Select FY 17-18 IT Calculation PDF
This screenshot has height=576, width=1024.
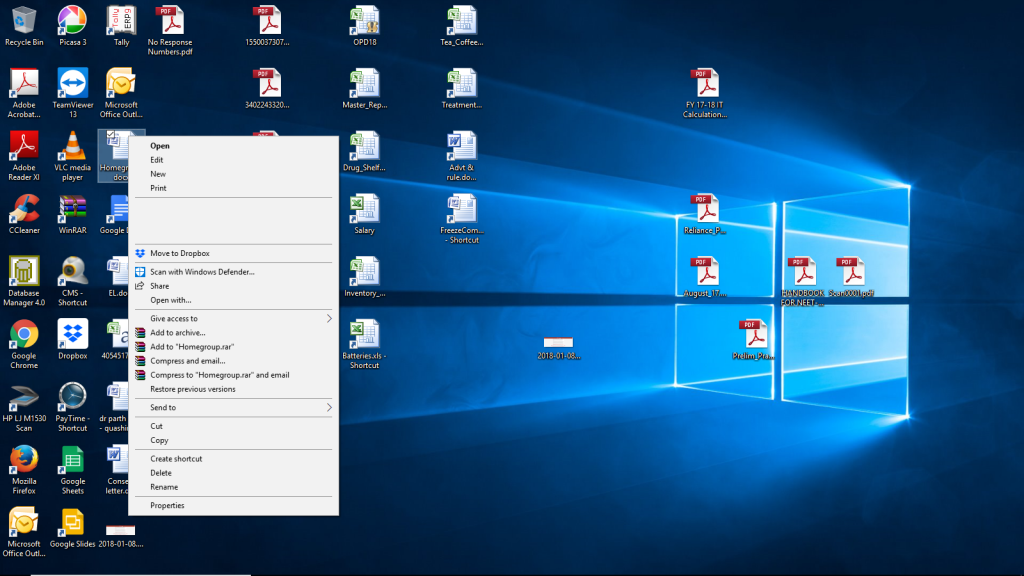click(705, 93)
